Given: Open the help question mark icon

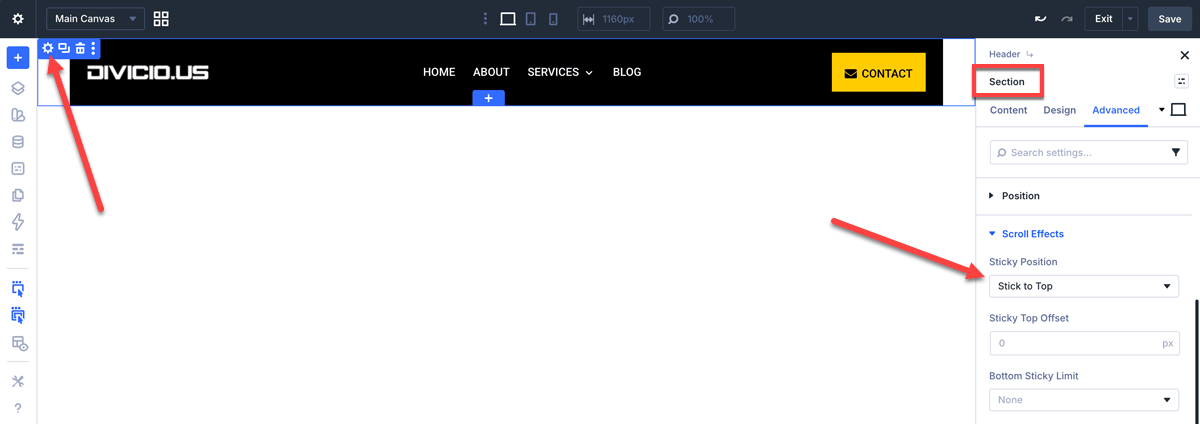Looking at the screenshot, I should click(18, 408).
